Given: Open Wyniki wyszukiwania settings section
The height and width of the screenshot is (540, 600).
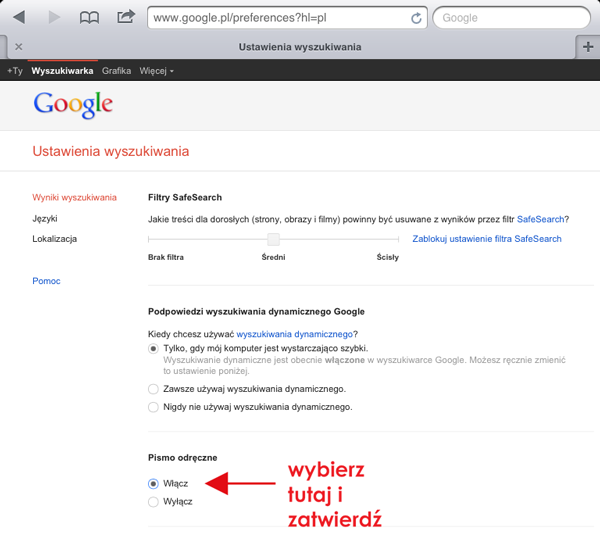Looking at the screenshot, I should click(74, 197).
